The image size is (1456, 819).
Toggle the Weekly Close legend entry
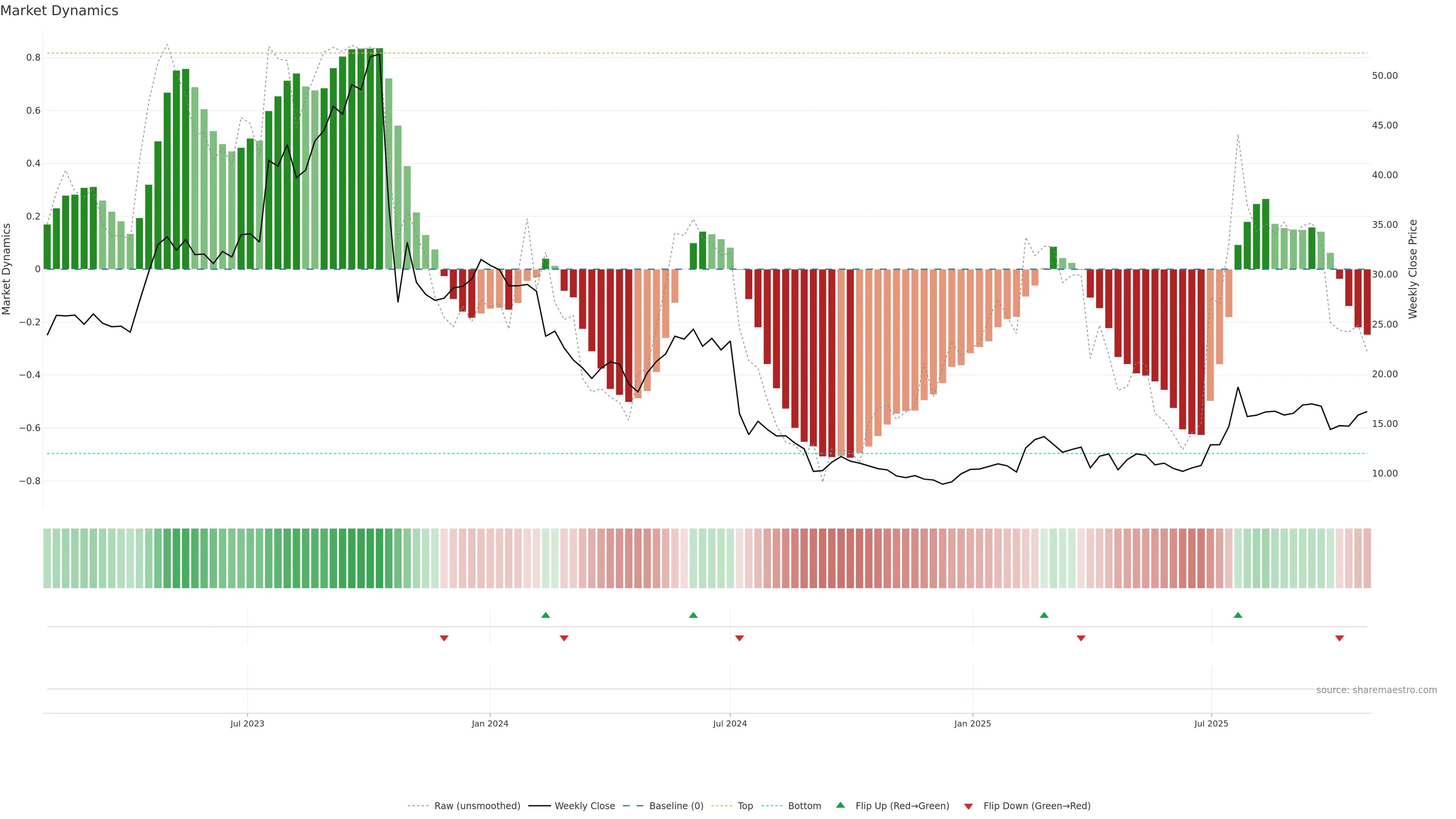click(x=584, y=806)
